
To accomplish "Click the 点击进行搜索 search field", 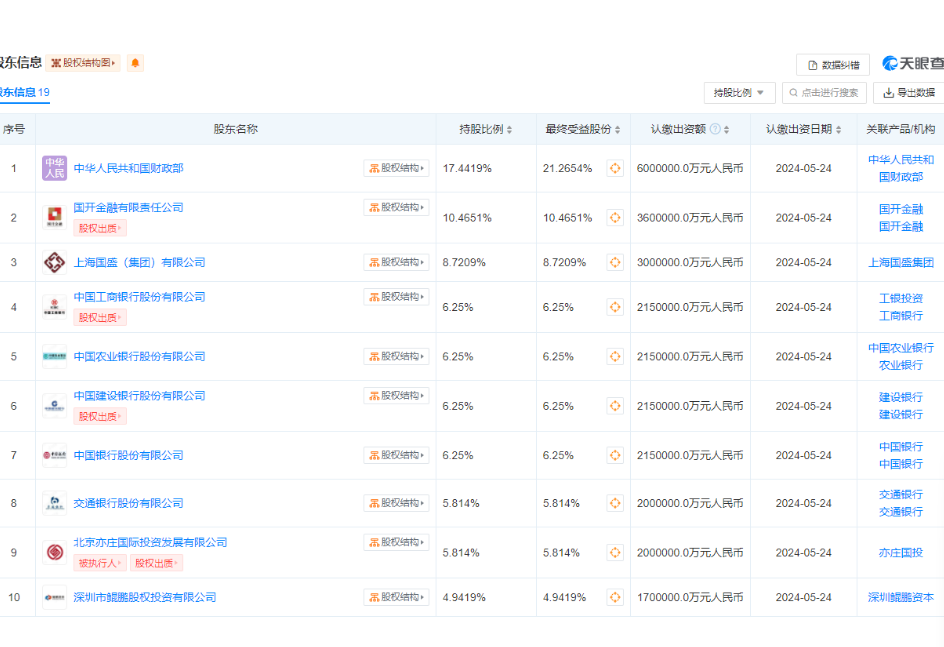I will [824, 93].
